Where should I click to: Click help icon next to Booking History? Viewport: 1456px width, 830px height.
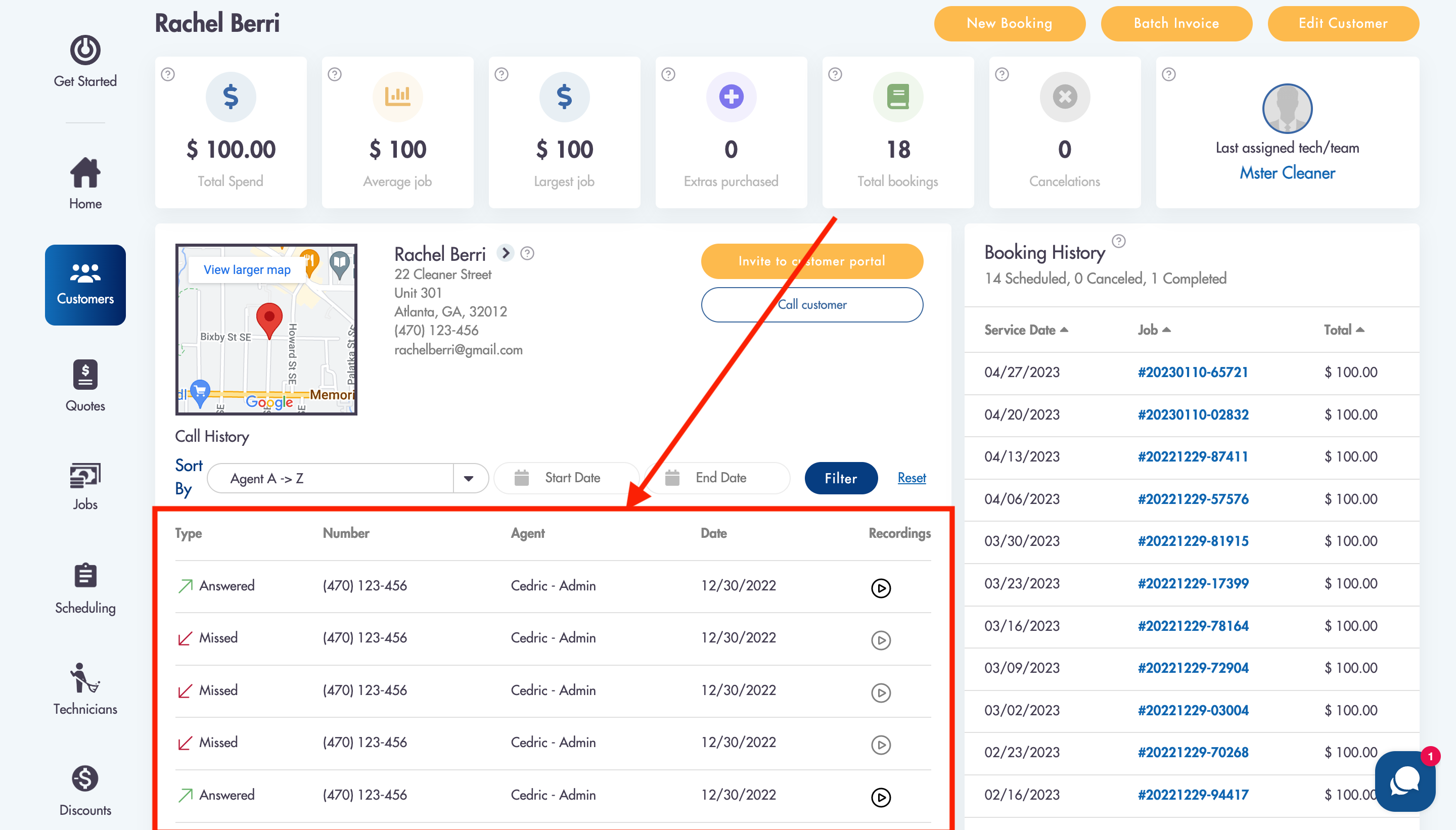(1118, 241)
